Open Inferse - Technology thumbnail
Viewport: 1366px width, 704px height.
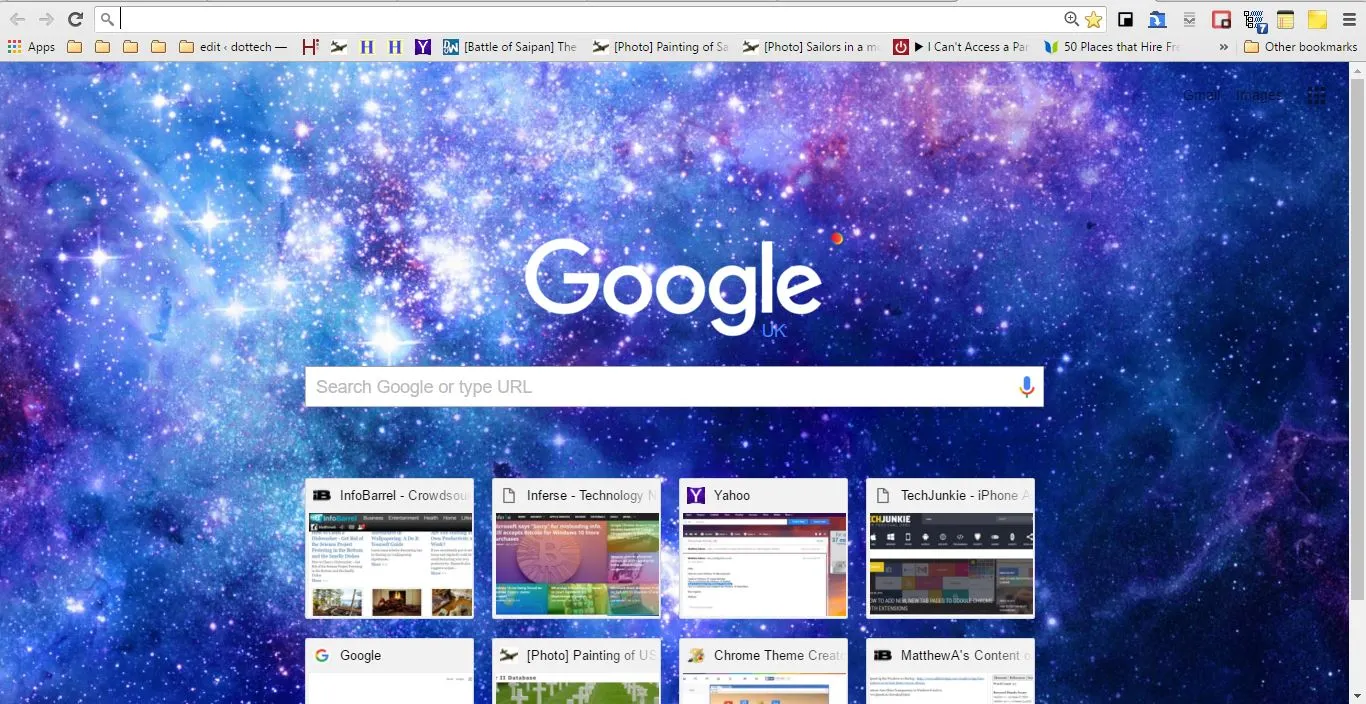[576, 548]
